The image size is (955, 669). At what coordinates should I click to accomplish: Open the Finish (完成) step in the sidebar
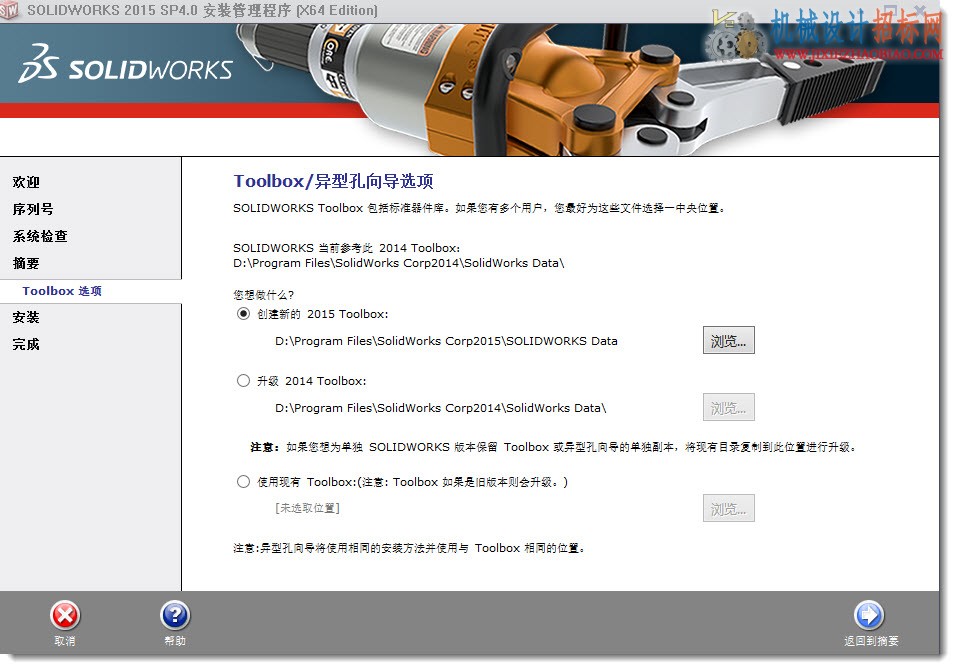tap(26, 344)
